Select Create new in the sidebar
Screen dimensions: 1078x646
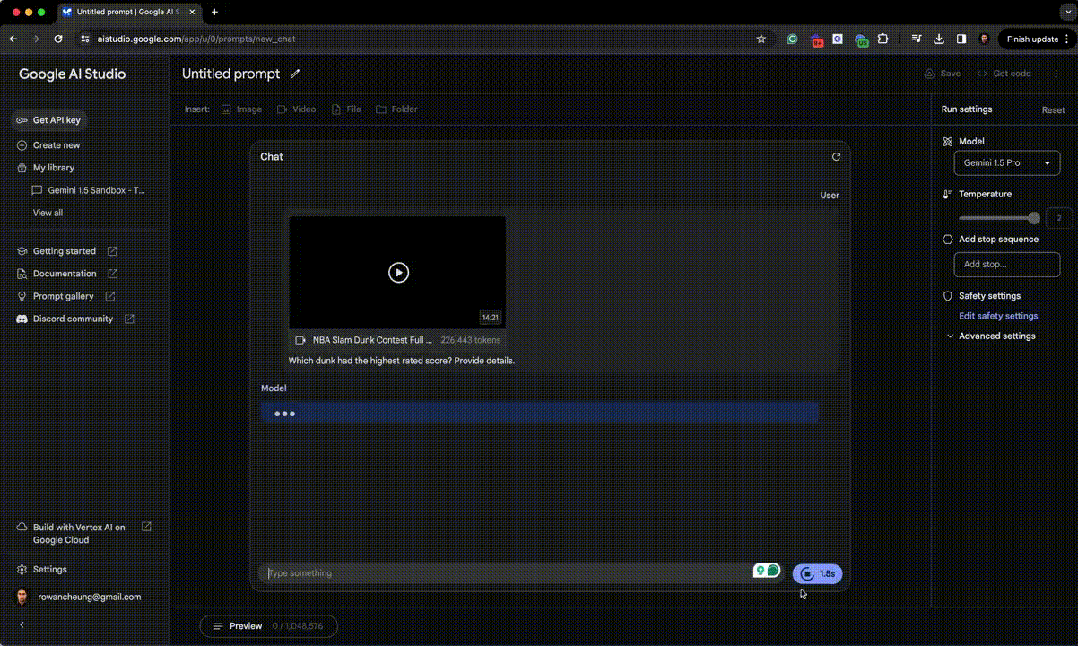tap(55, 145)
